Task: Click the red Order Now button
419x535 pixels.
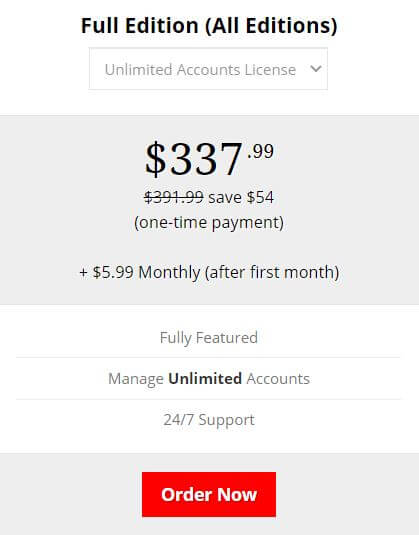Action: pos(209,494)
